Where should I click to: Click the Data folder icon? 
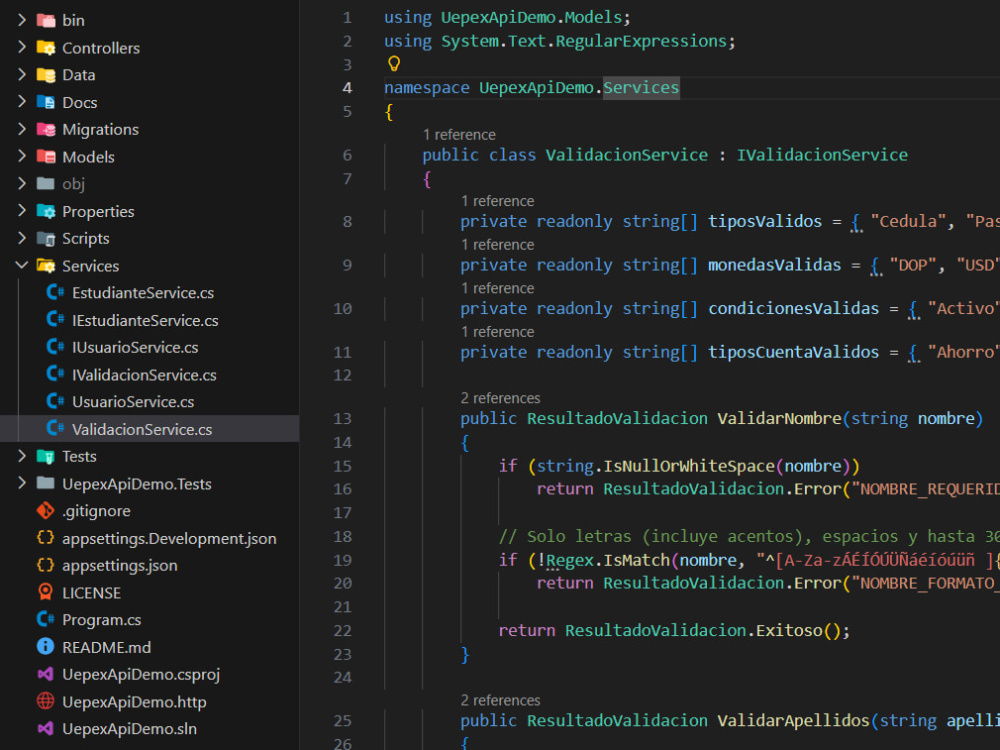[46, 75]
